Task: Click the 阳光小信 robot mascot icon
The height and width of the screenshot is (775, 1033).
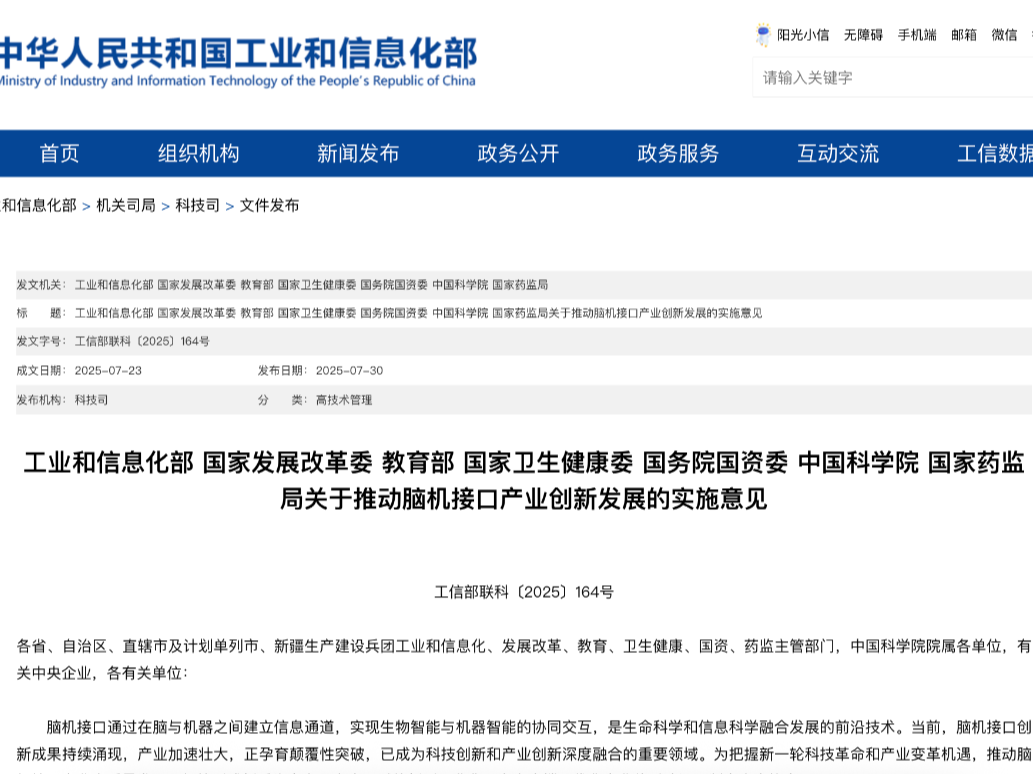Action: coord(763,34)
